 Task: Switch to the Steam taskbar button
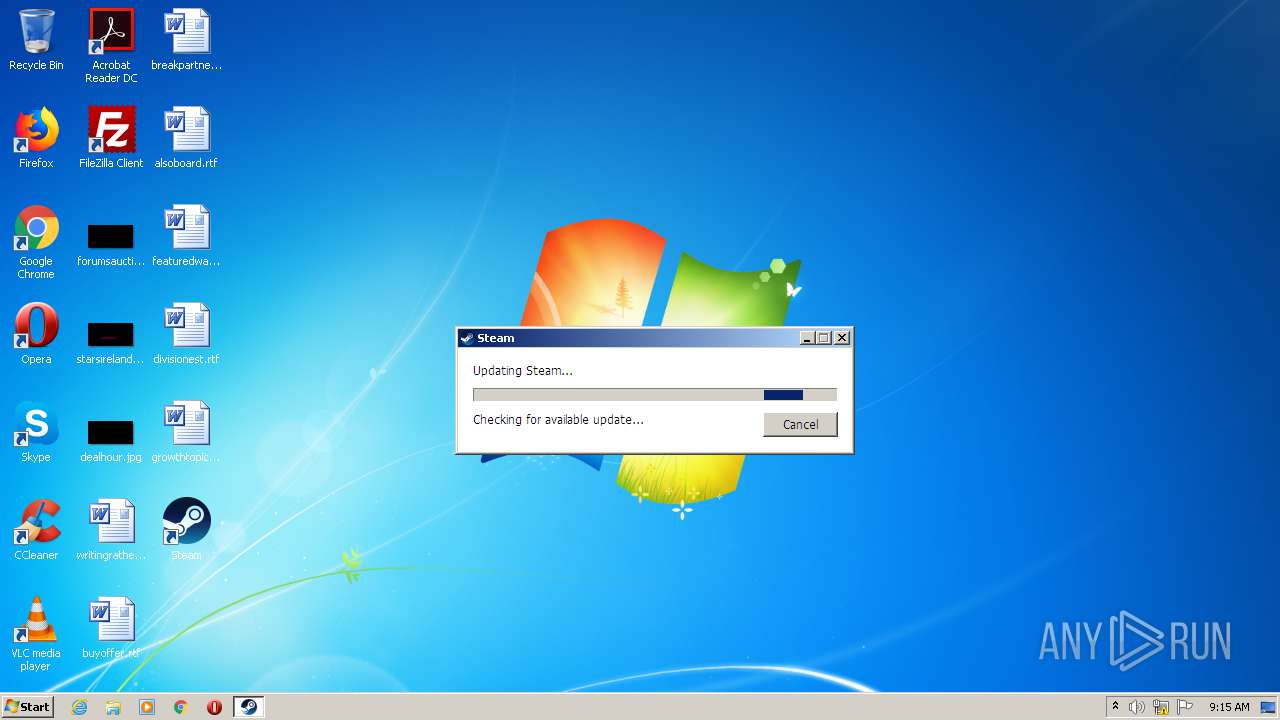pos(248,707)
